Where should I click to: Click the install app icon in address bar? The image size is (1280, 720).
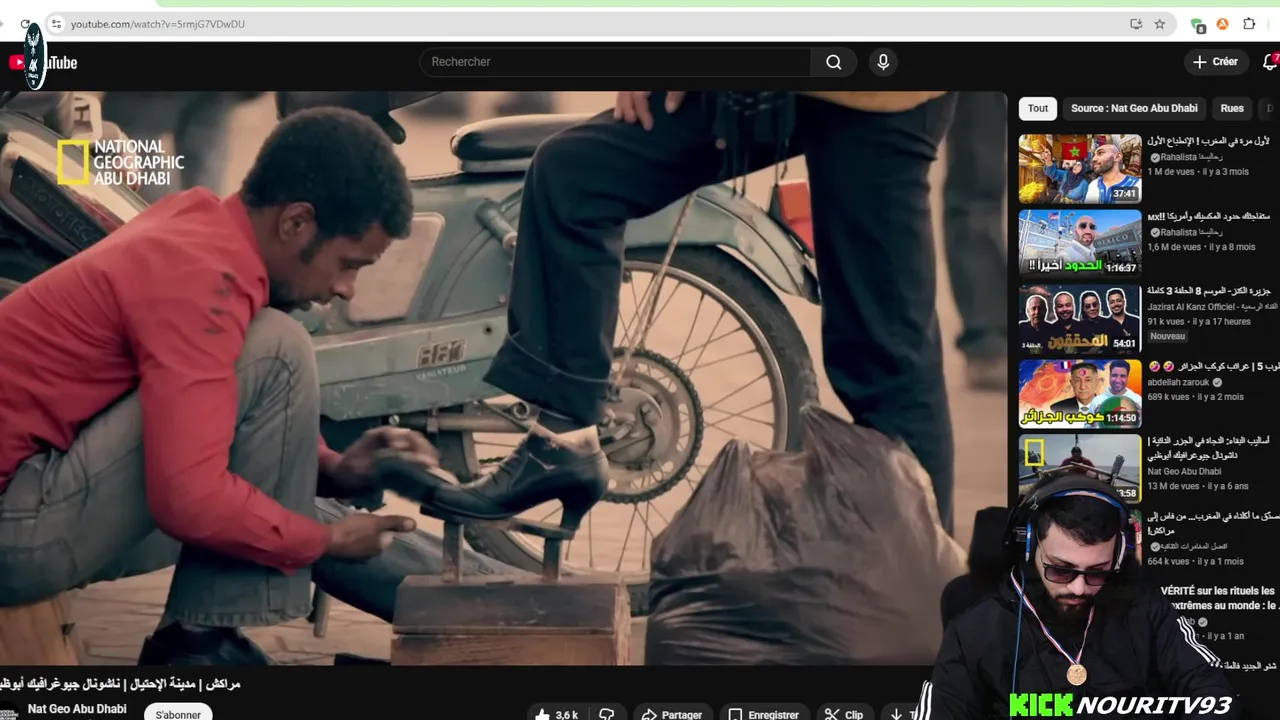point(1136,24)
